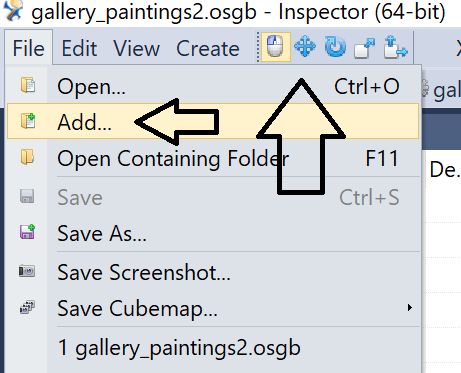Activate the scale tool icon
The height and width of the screenshot is (373, 461).
[365, 48]
